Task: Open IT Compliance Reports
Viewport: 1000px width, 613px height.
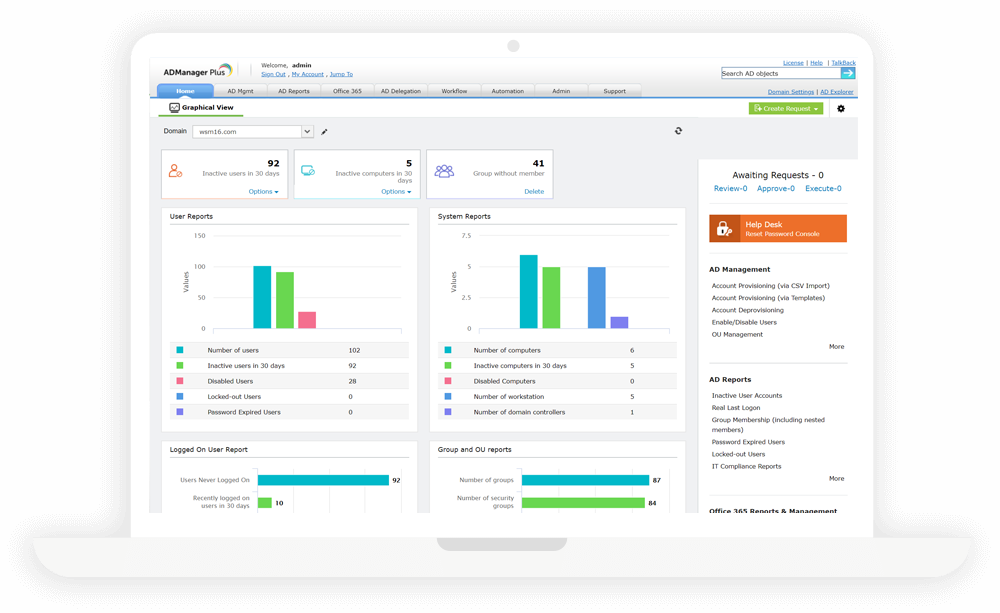Action: click(x=746, y=466)
